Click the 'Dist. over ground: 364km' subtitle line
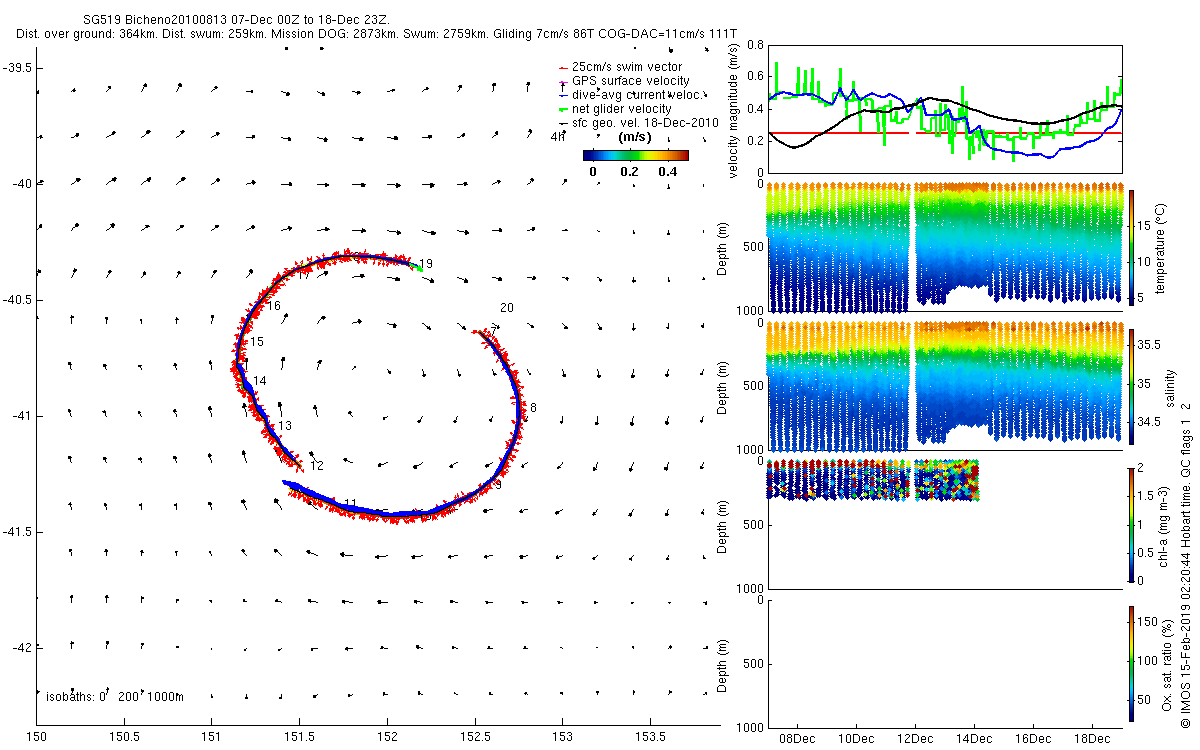 (377, 33)
